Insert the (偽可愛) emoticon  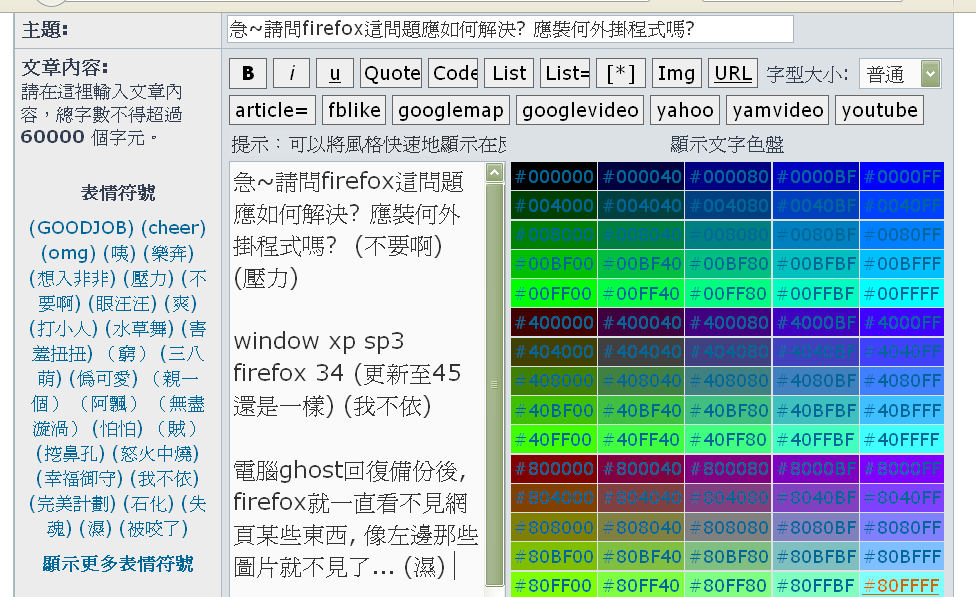click(x=103, y=378)
